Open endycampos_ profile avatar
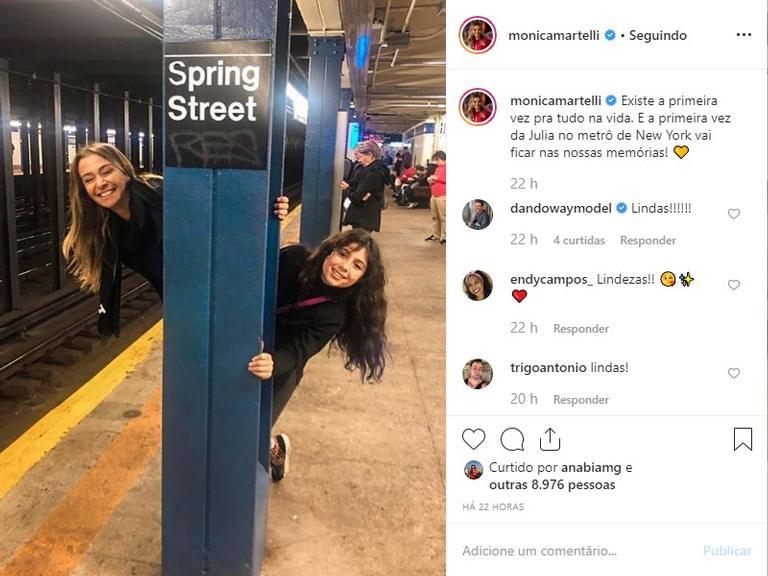The image size is (768, 576). [478, 285]
